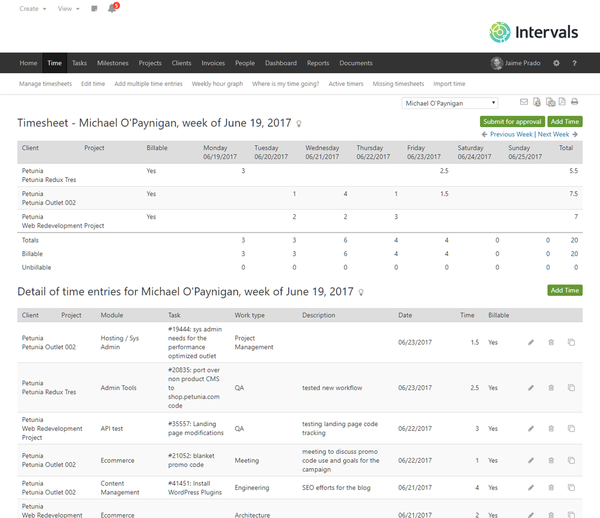Open the Invoices tab
The width and height of the screenshot is (600, 518).
click(213, 63)
